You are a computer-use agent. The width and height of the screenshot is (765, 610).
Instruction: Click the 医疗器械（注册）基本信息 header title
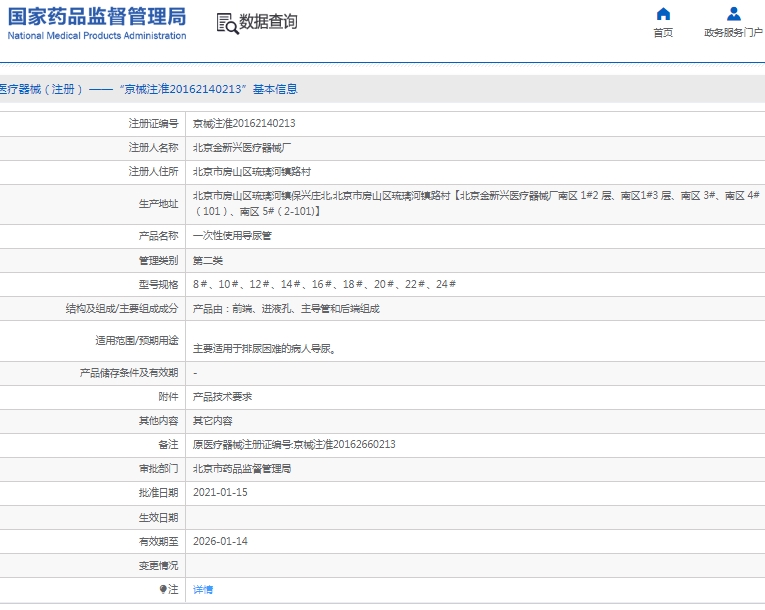pyautogui.click(x=148, y=89)
